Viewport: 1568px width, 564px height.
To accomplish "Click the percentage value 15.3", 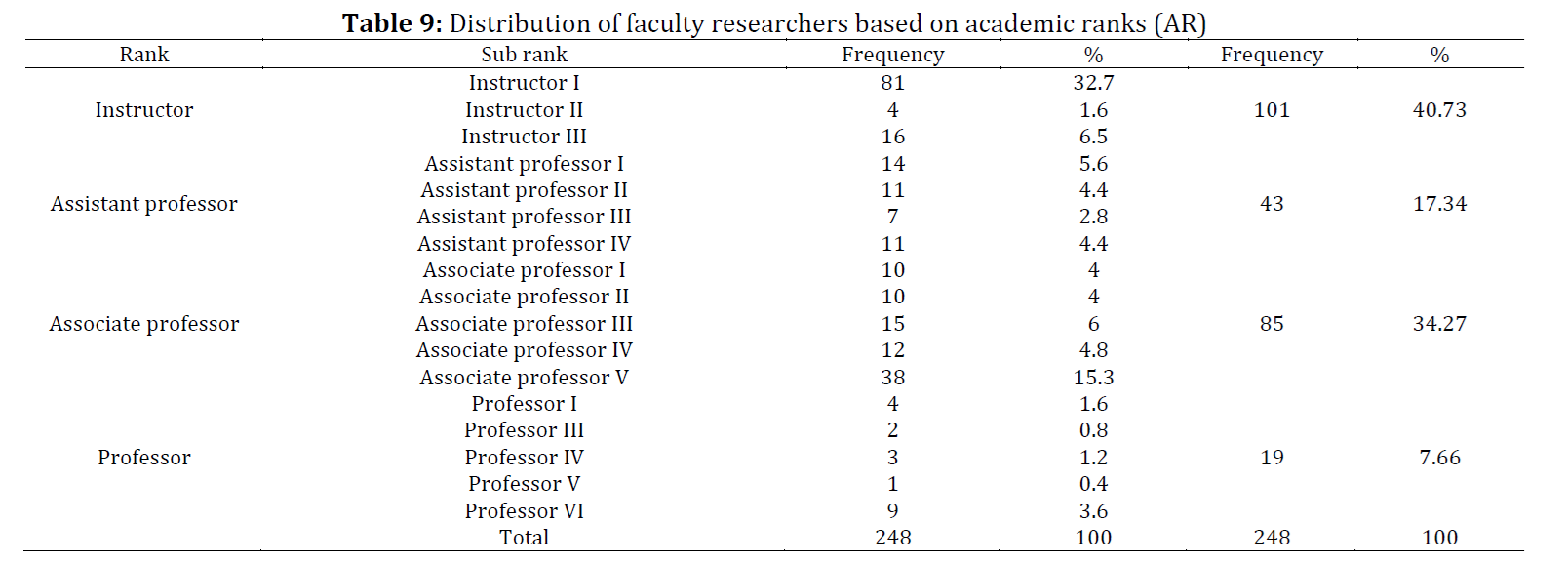I will coord(1093,378).
